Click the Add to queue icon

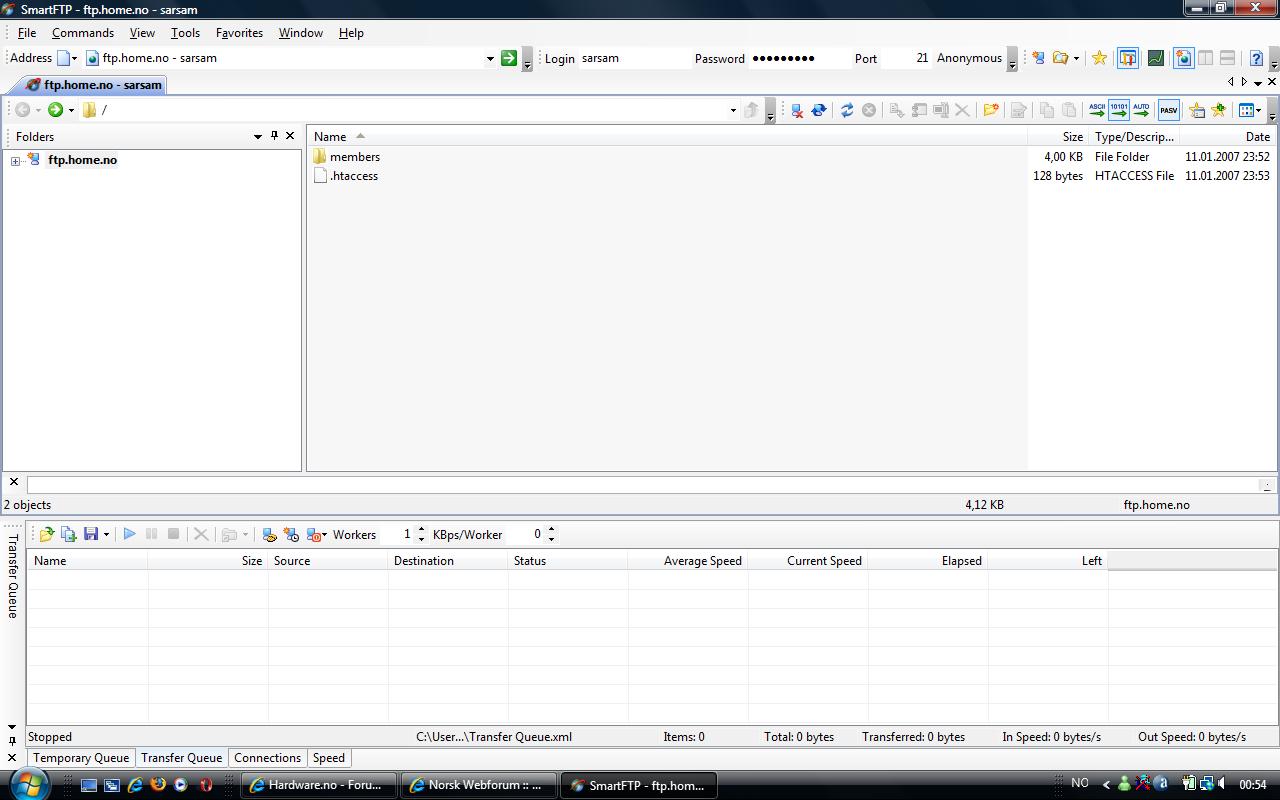click(68, 534)
